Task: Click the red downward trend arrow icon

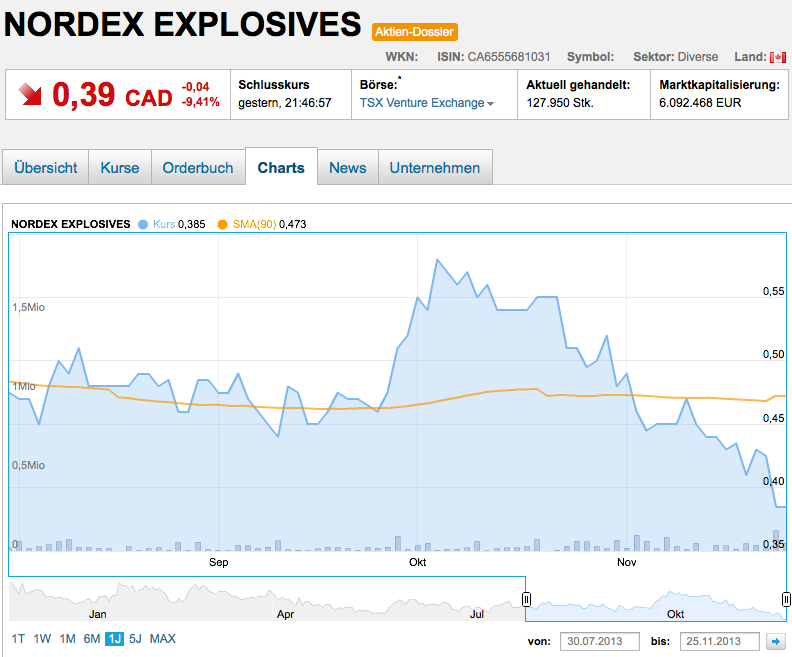Action: pos(30,94)
